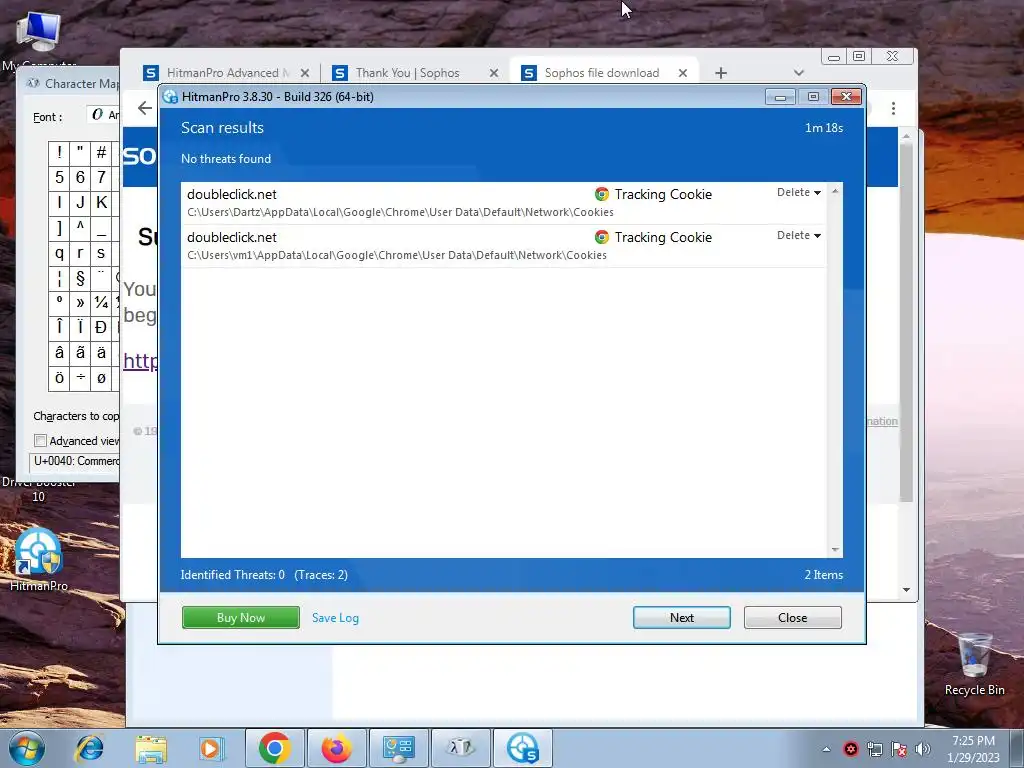The image size is (1024, 768).
Task: Toggle Advanced view checkbox in Character Map
Action: 40,441
